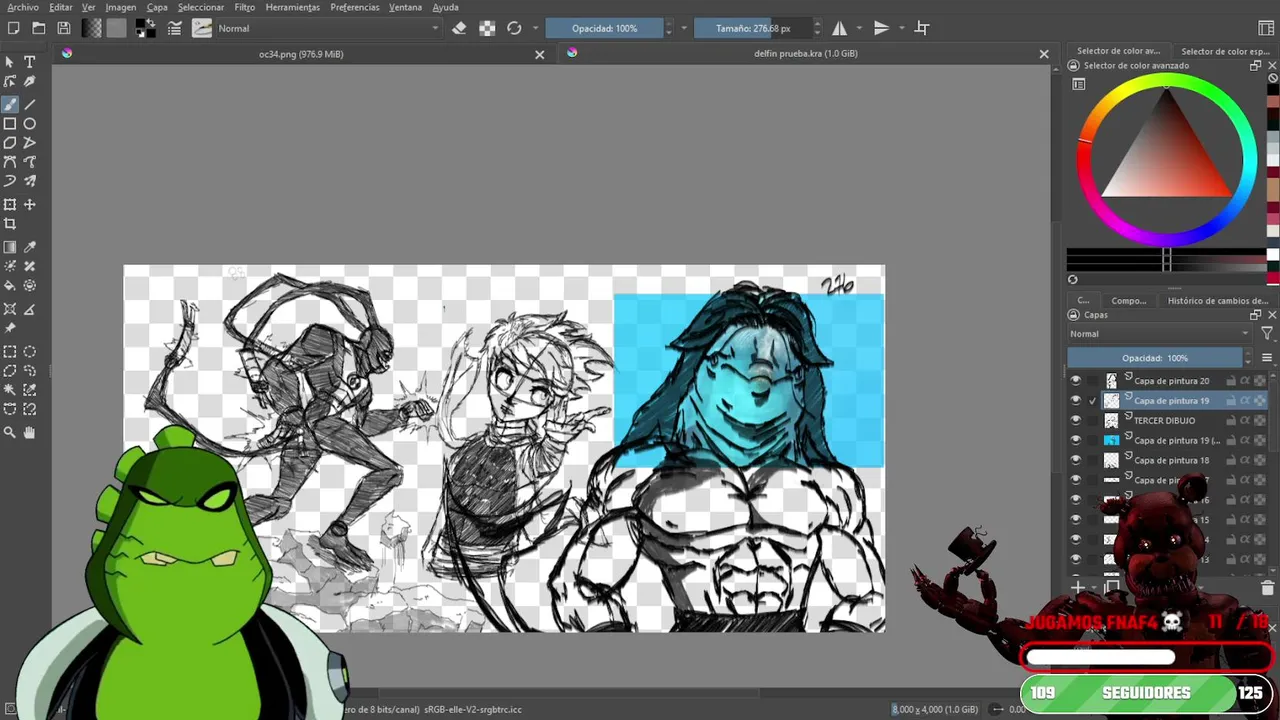This screenshot has width=1280, height=720.
Task: Open layer blending mode Normal dropdown
Action: 1160,334
